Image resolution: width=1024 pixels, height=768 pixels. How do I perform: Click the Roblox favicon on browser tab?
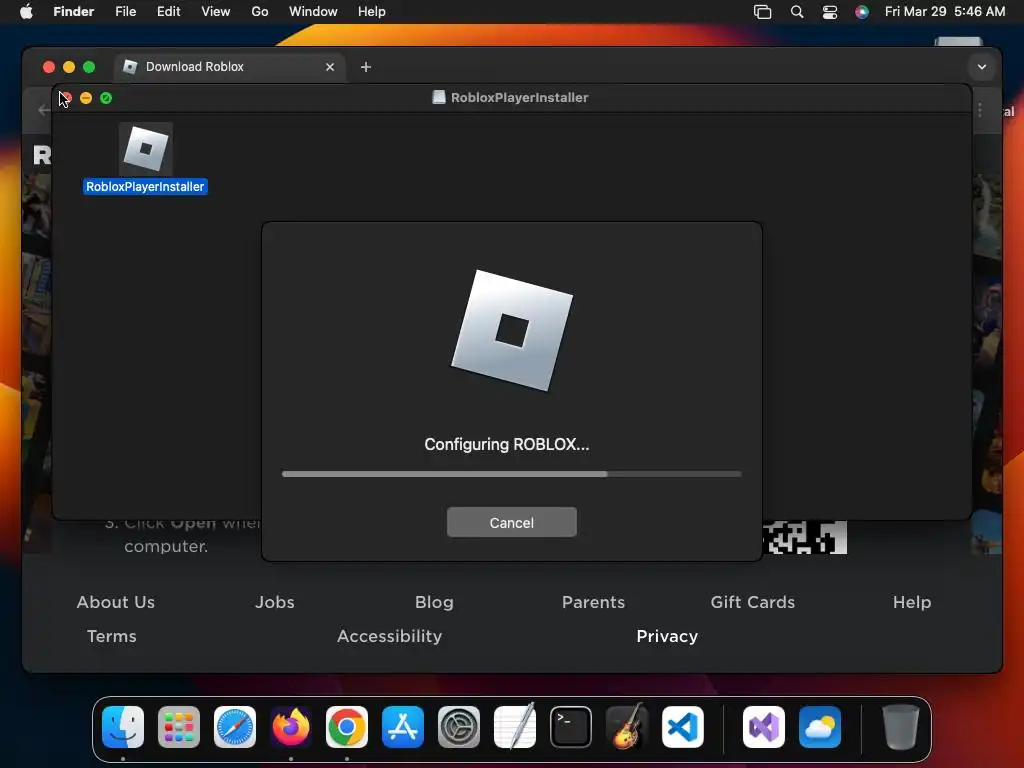click(130, 67)
